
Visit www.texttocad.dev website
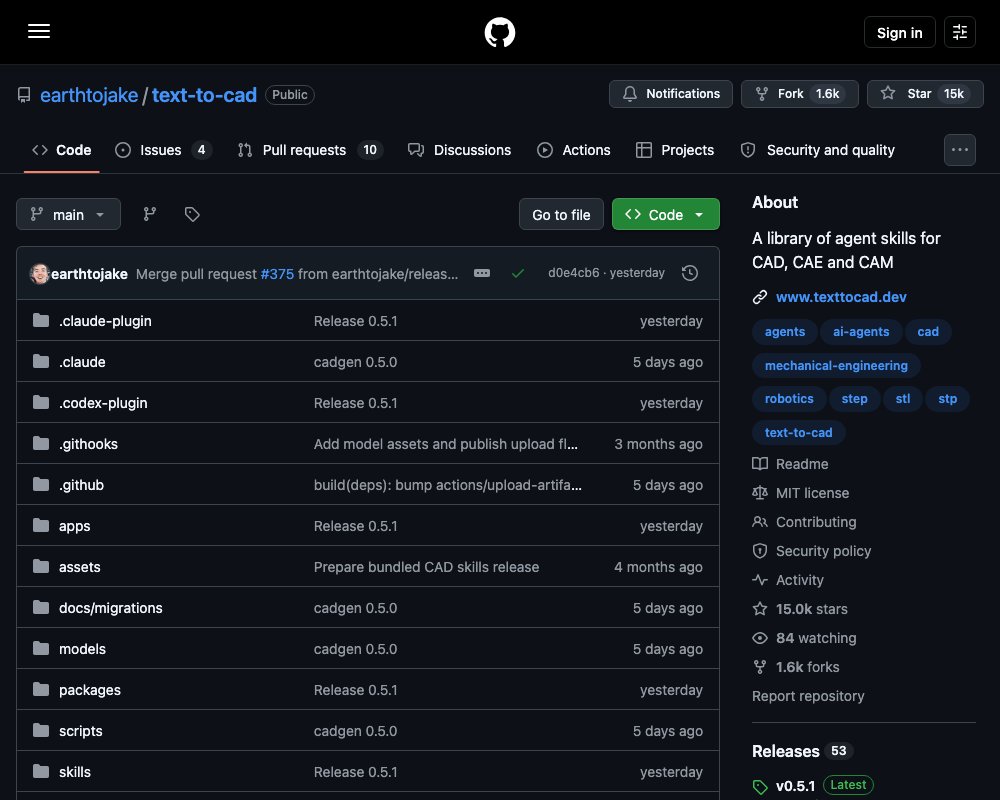pyautogui.click(x=841, y=297)
